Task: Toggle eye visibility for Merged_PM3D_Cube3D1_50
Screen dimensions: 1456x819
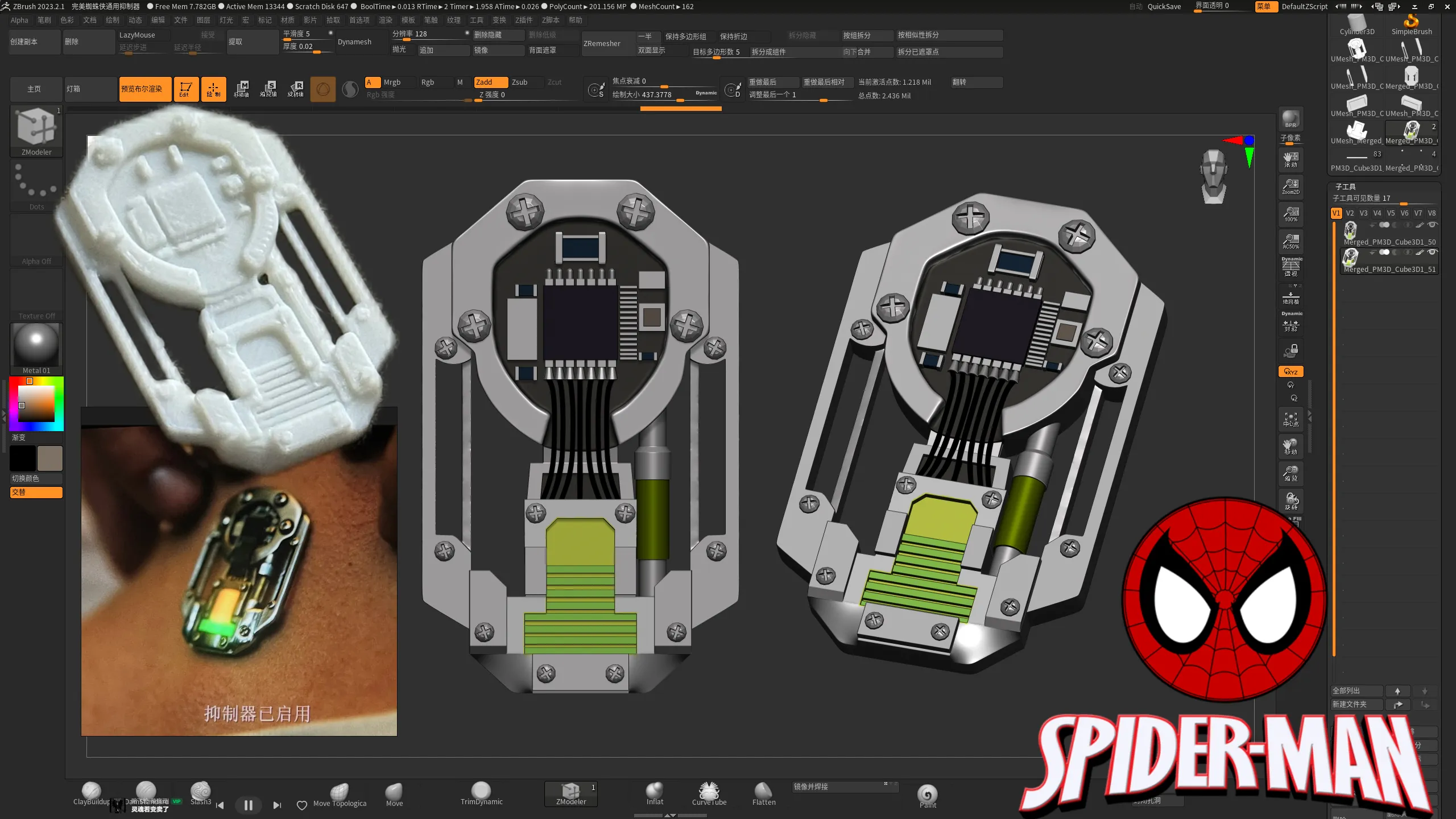Action: pos(1433,225)
